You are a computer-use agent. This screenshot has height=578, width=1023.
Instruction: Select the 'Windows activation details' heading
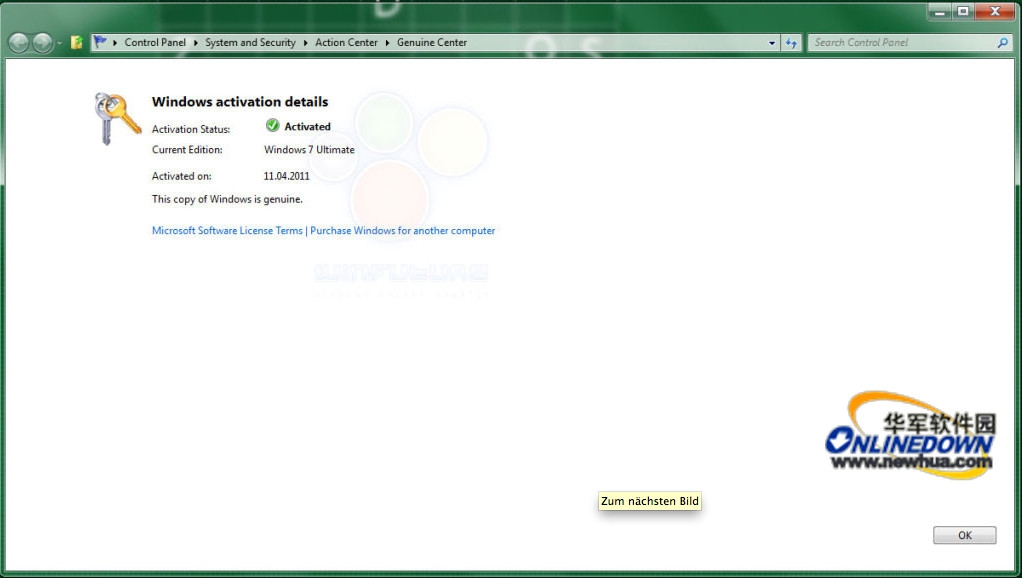click(x=240, y=102)
